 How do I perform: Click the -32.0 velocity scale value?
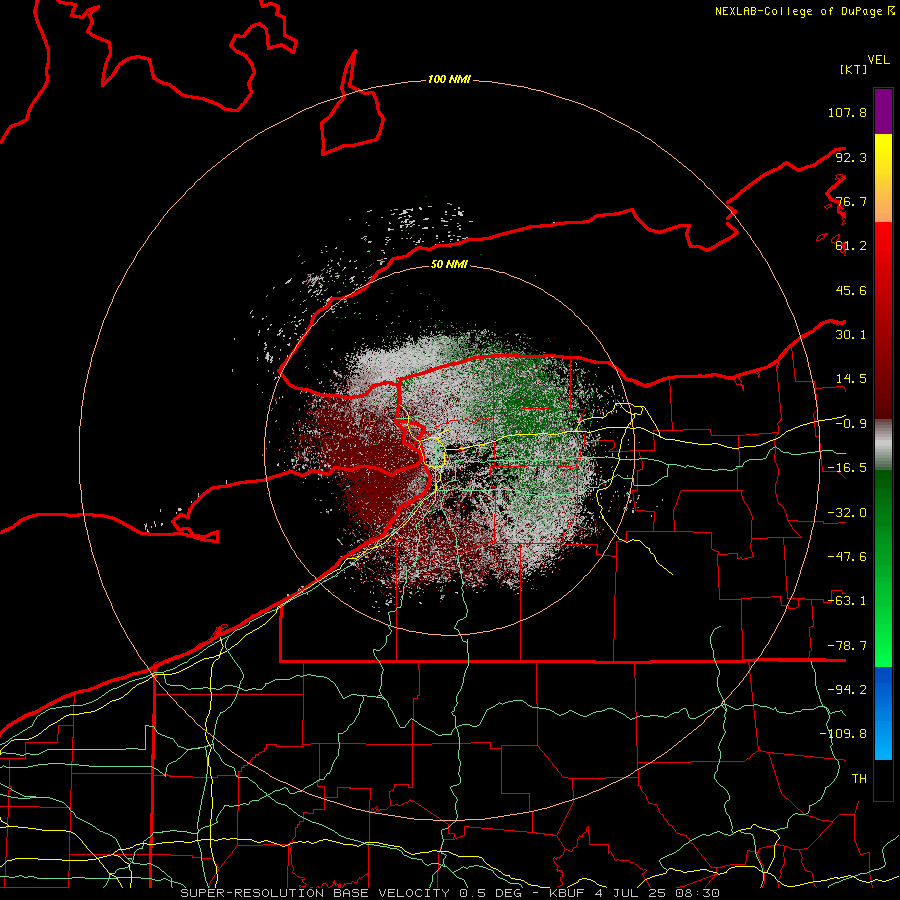coord(847,513)
